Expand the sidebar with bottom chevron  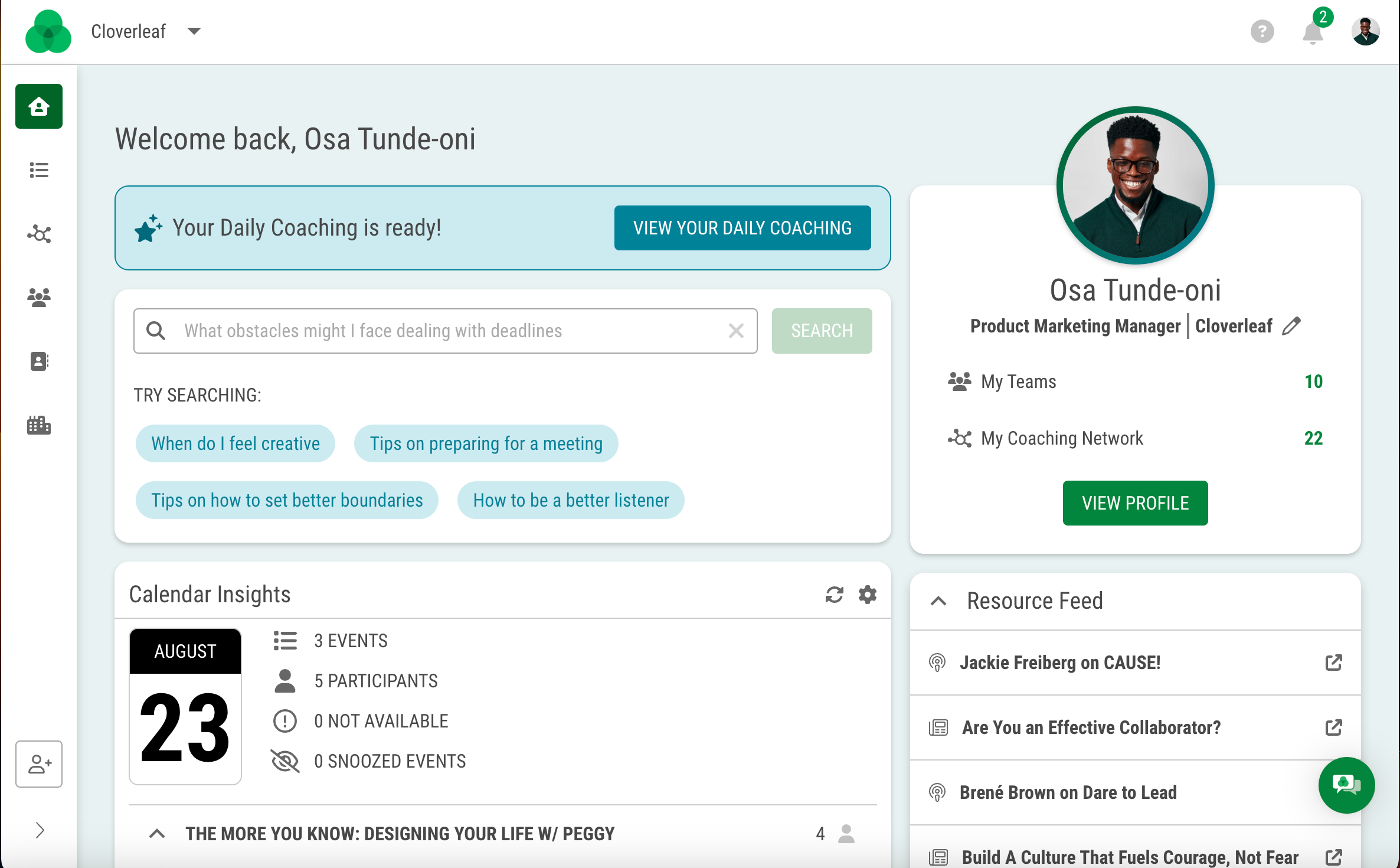[x=39, y=830]
